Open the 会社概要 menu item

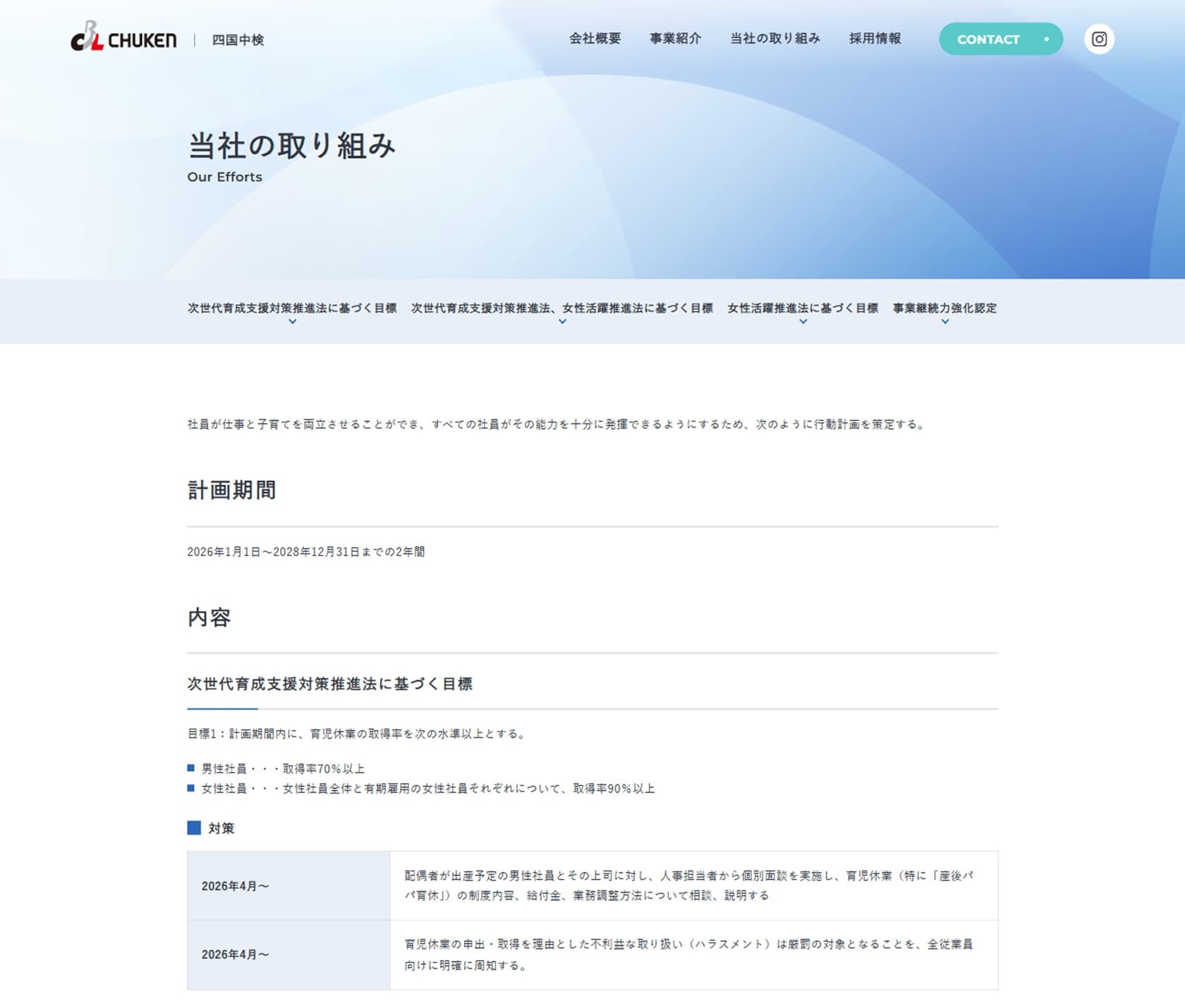pyautogui.click(x=595, y=40)
